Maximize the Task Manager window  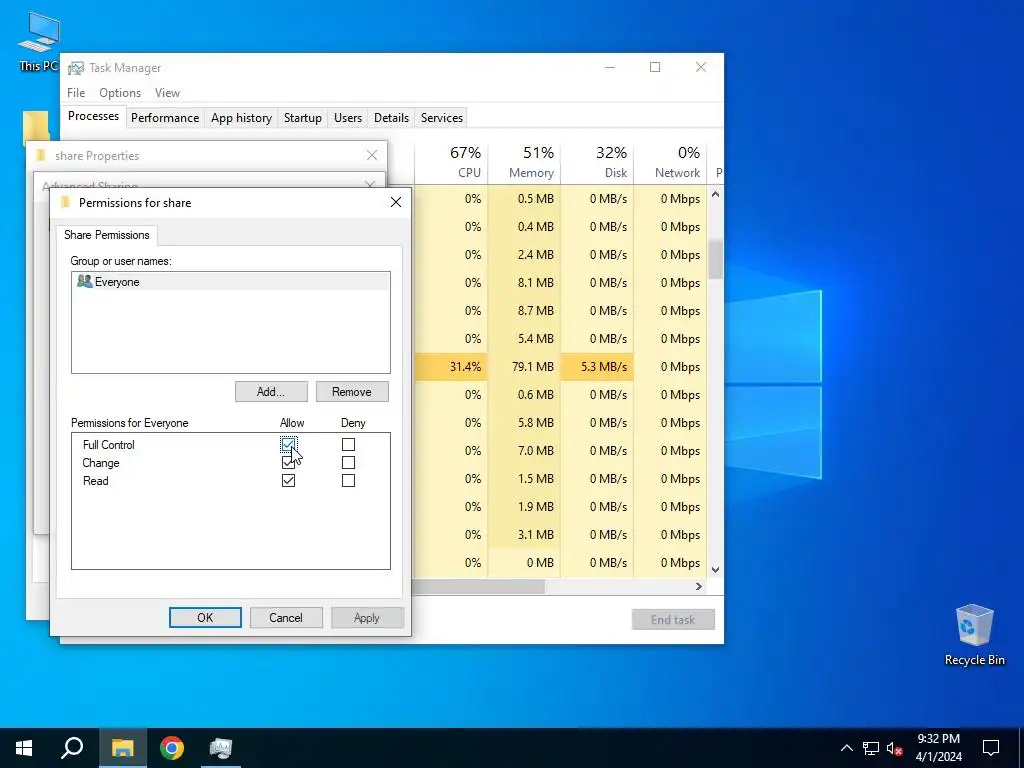coord(655,67)
